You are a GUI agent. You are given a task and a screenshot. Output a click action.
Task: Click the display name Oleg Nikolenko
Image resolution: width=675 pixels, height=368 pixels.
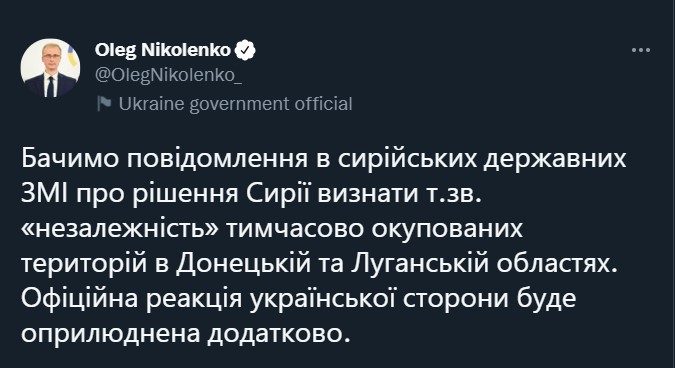pos(163,50)
